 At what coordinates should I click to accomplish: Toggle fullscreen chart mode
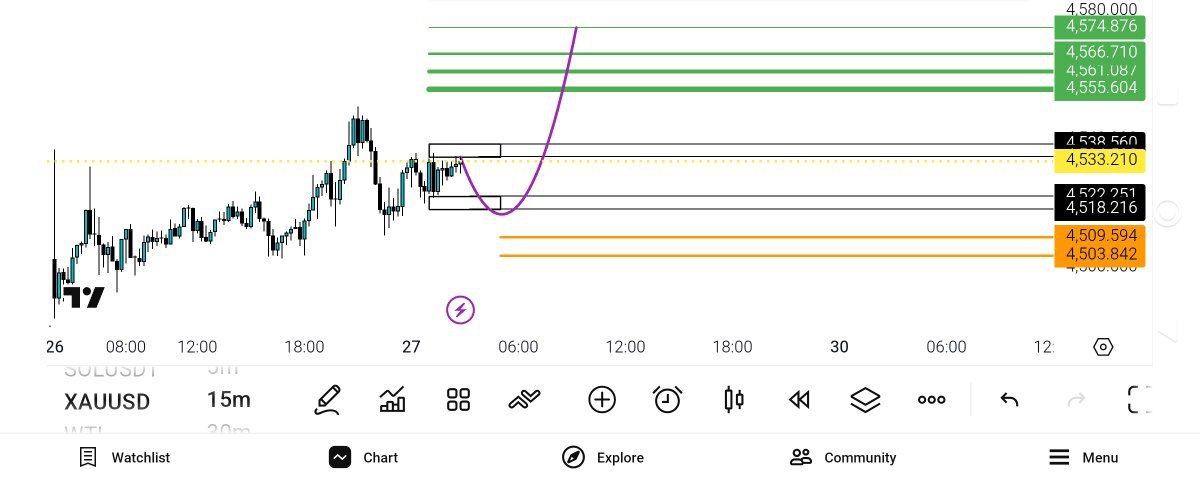tap(1138, 400)
